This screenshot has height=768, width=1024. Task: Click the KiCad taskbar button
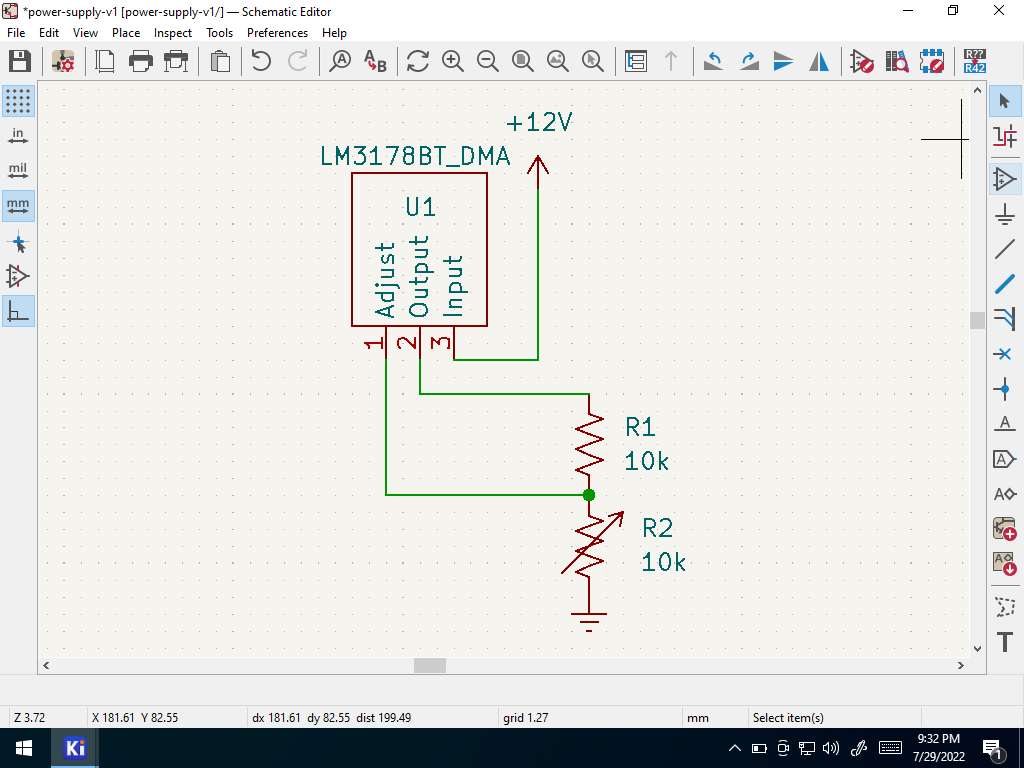pos(75,748)
